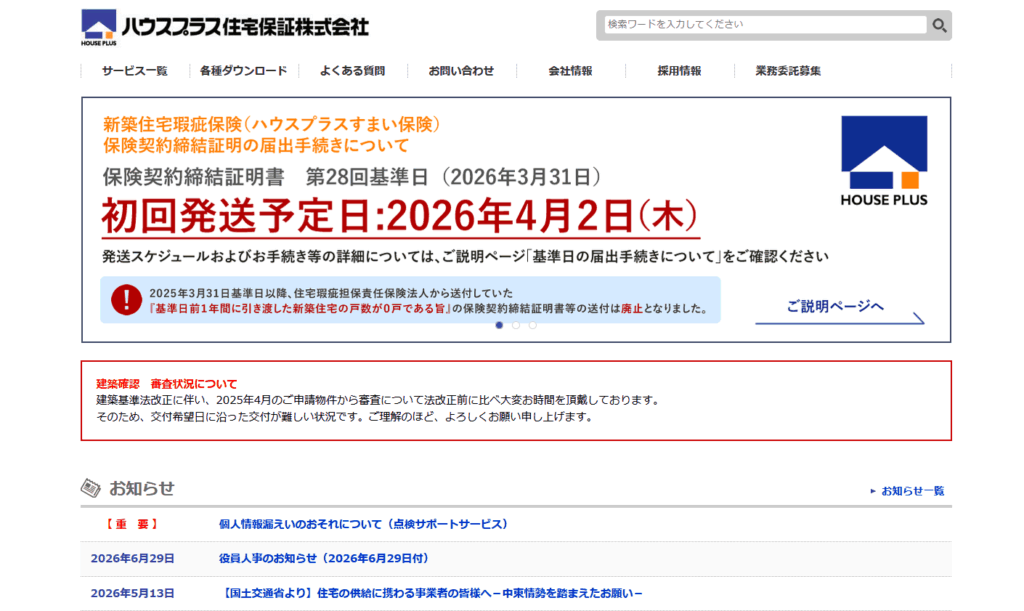
Task: Click the 初回発送予定日 headline text
Action: (400, 215)
